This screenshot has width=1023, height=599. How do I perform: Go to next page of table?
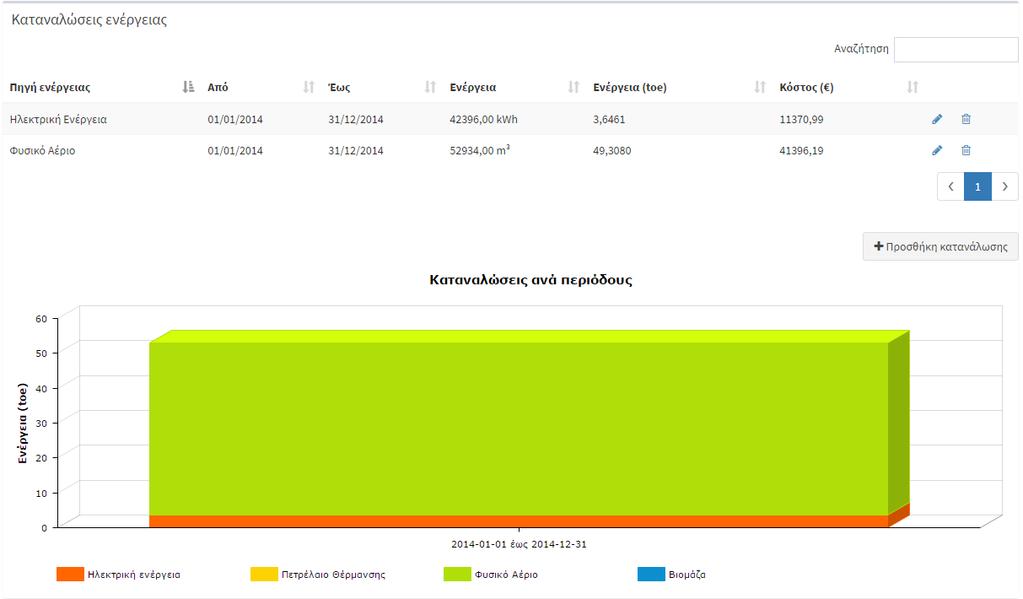coord(1005,187)
